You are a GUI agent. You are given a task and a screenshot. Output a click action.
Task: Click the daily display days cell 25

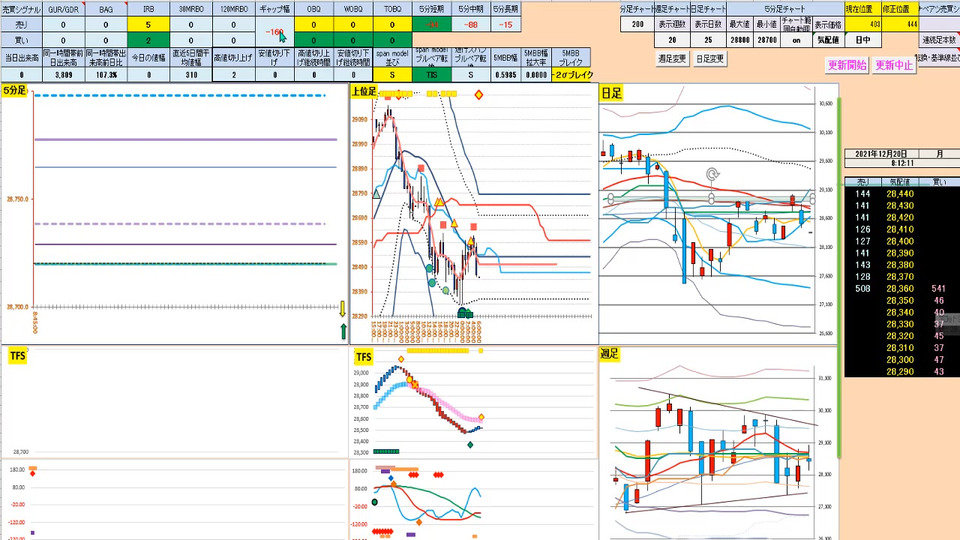(x=708, y=40)
